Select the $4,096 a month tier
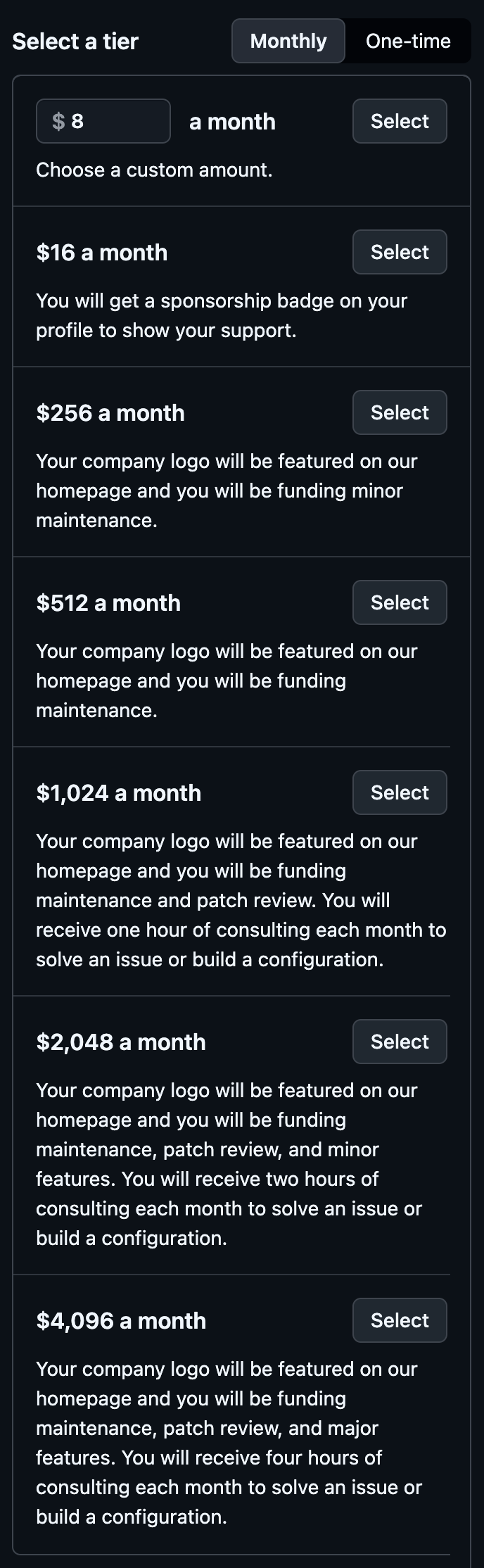Screen dimensions: 484x1568 point(400,1320)
